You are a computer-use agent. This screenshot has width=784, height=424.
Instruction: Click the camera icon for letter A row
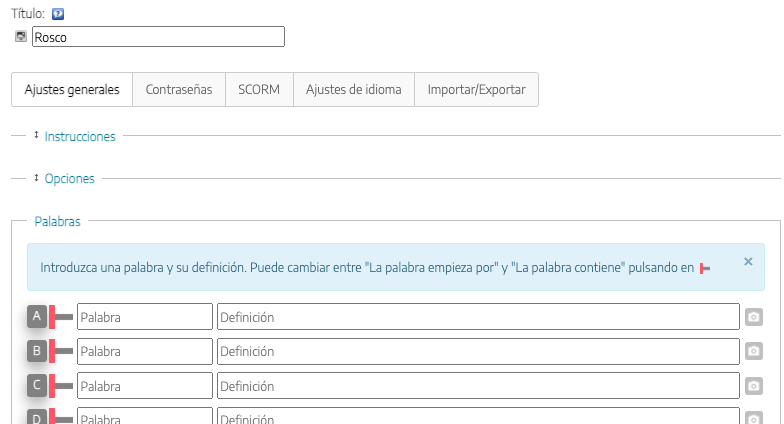tap(754, 317)
